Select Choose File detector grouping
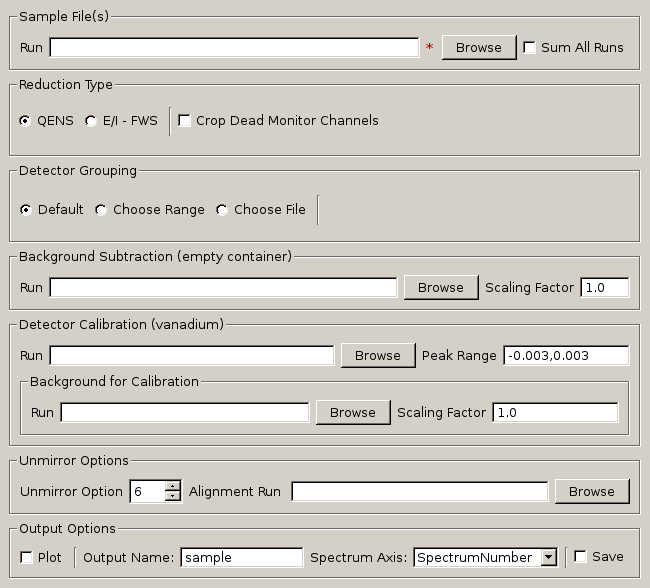Viewport: 650px width, 588px height. pos(222,210)
